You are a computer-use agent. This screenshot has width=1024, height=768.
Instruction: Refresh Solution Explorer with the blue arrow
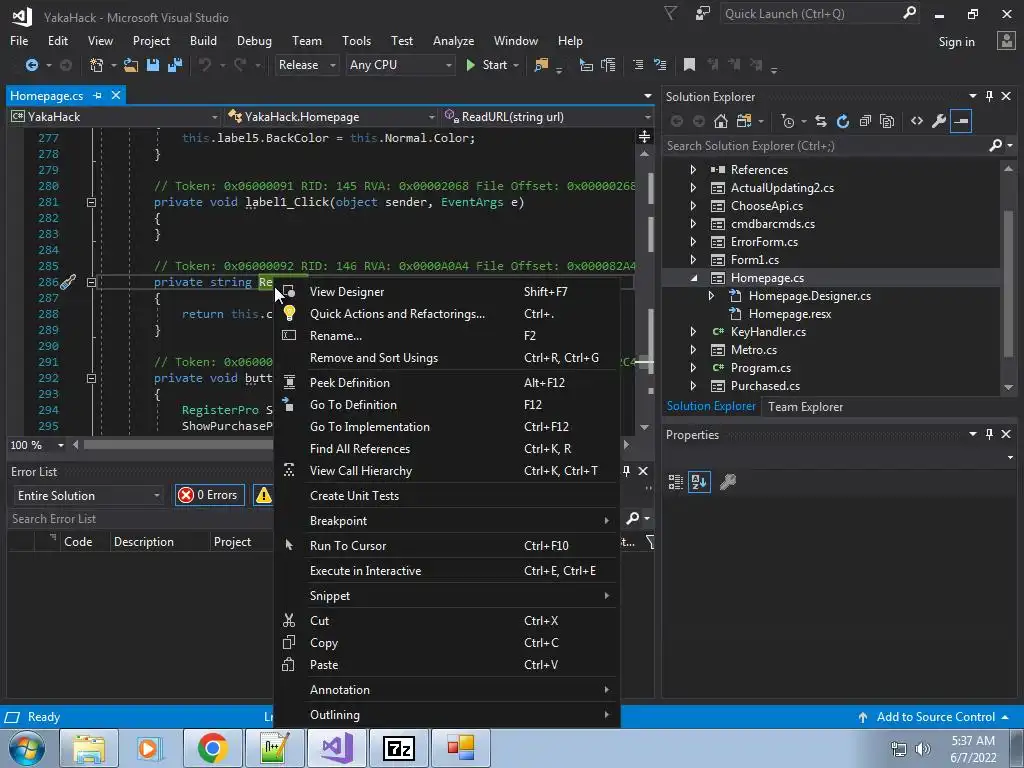(843, 121)
